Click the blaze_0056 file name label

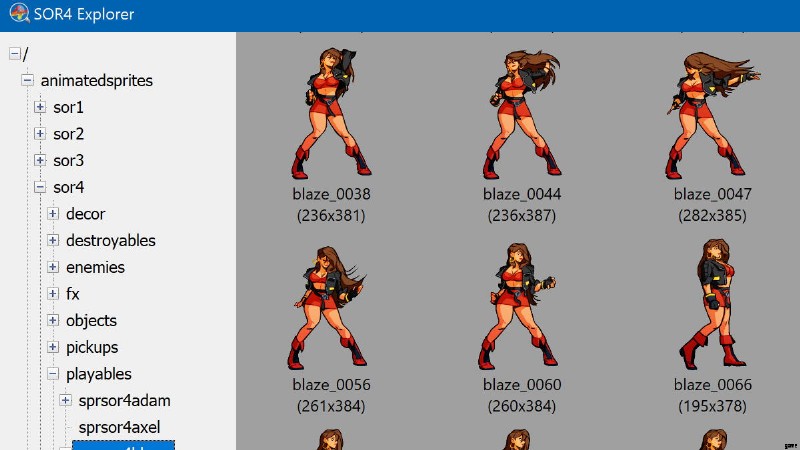point(331,384)
